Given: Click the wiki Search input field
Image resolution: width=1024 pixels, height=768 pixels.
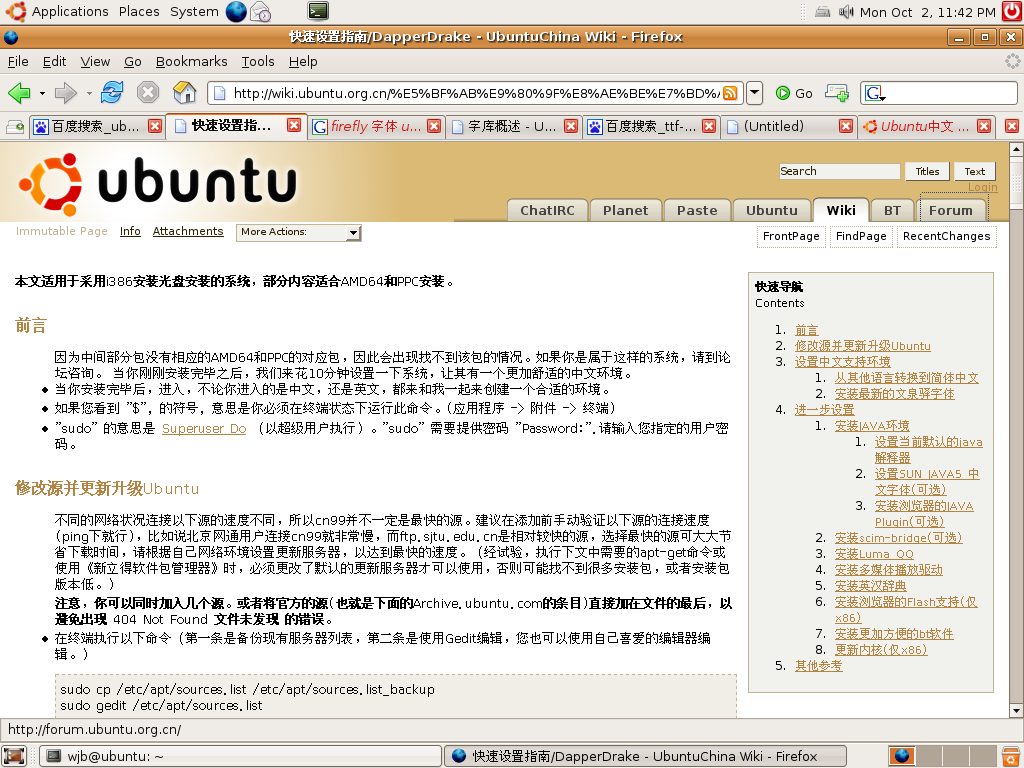Looking at the screenshot, I should pos(839,171).
